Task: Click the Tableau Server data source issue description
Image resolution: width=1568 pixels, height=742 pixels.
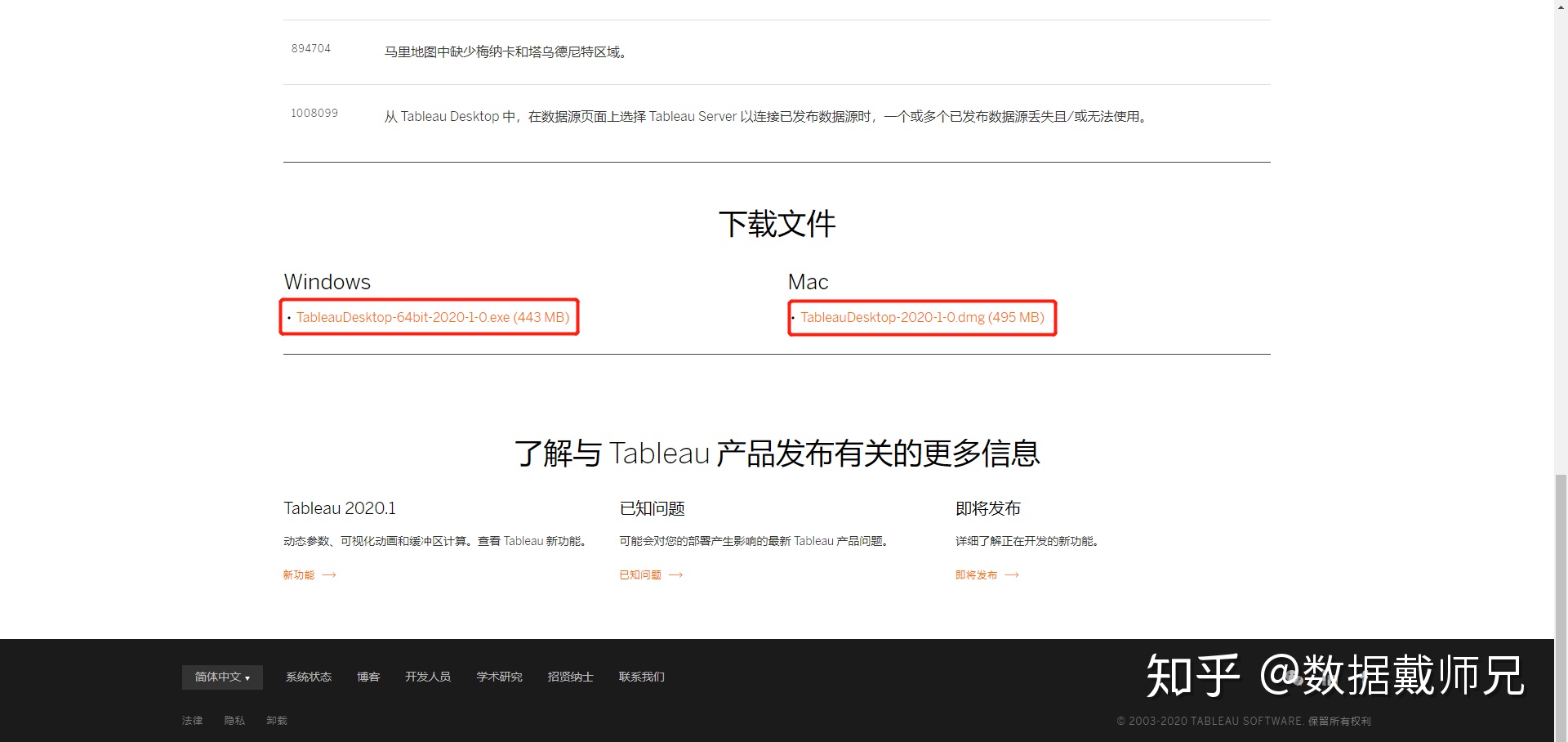Action: [766, 117]
